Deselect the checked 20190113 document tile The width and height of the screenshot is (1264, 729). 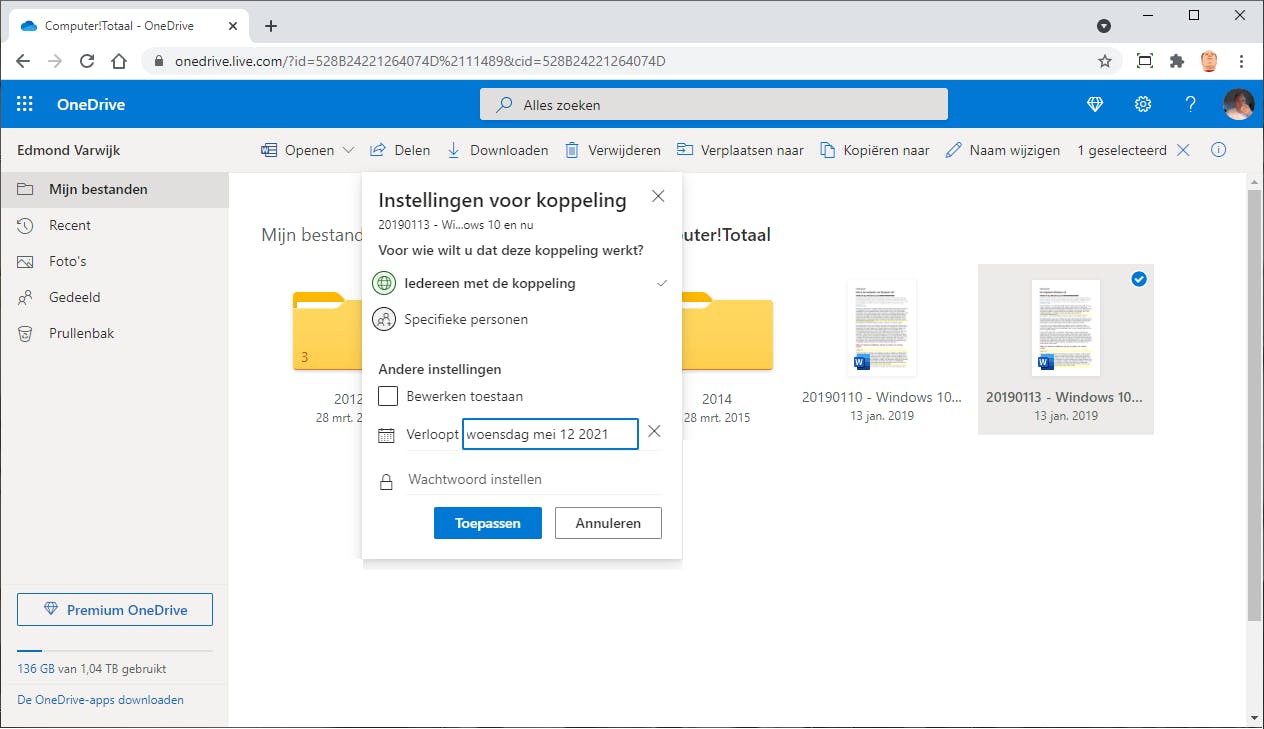1138,280
